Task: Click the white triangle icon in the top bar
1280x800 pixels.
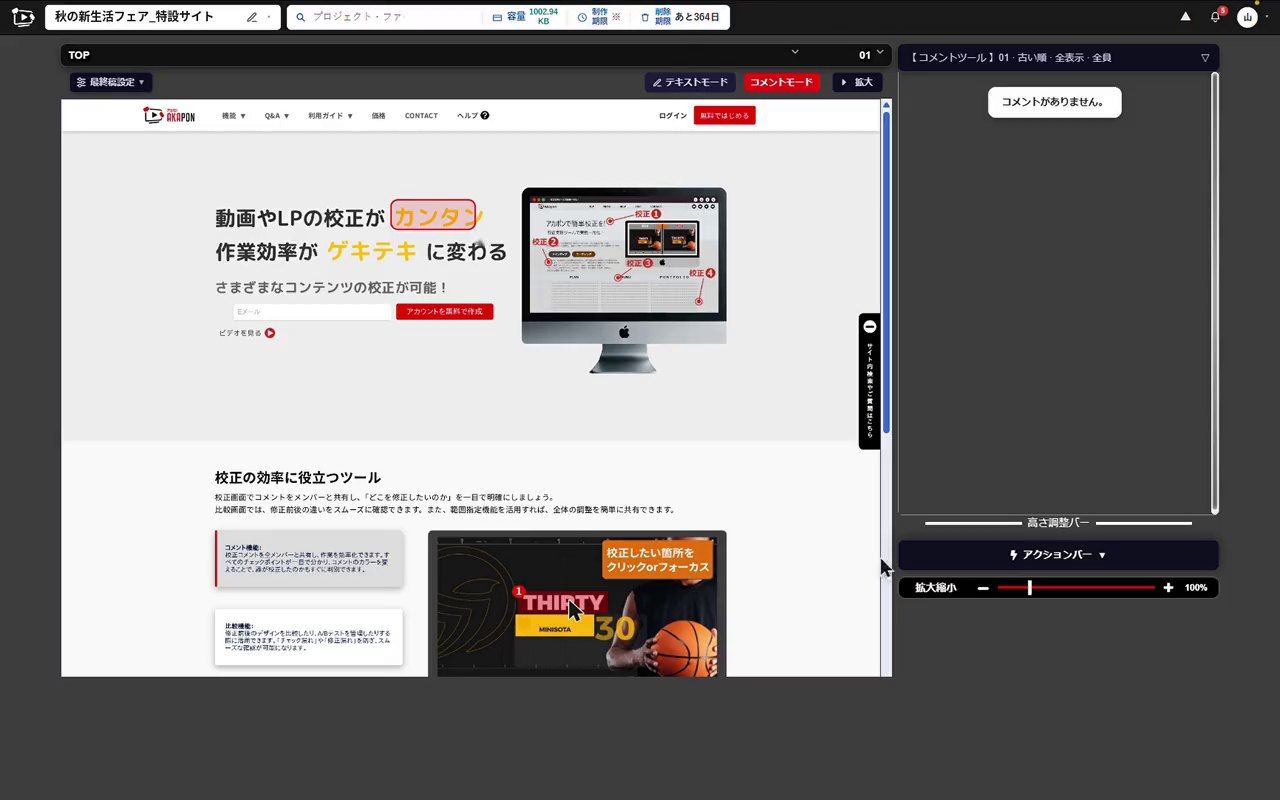Action: click(x=1185, y=16)
